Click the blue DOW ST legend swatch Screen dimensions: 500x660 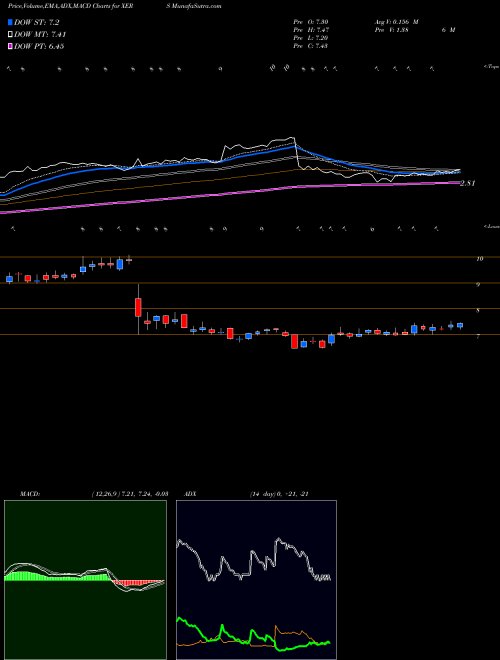click(10, 22)
